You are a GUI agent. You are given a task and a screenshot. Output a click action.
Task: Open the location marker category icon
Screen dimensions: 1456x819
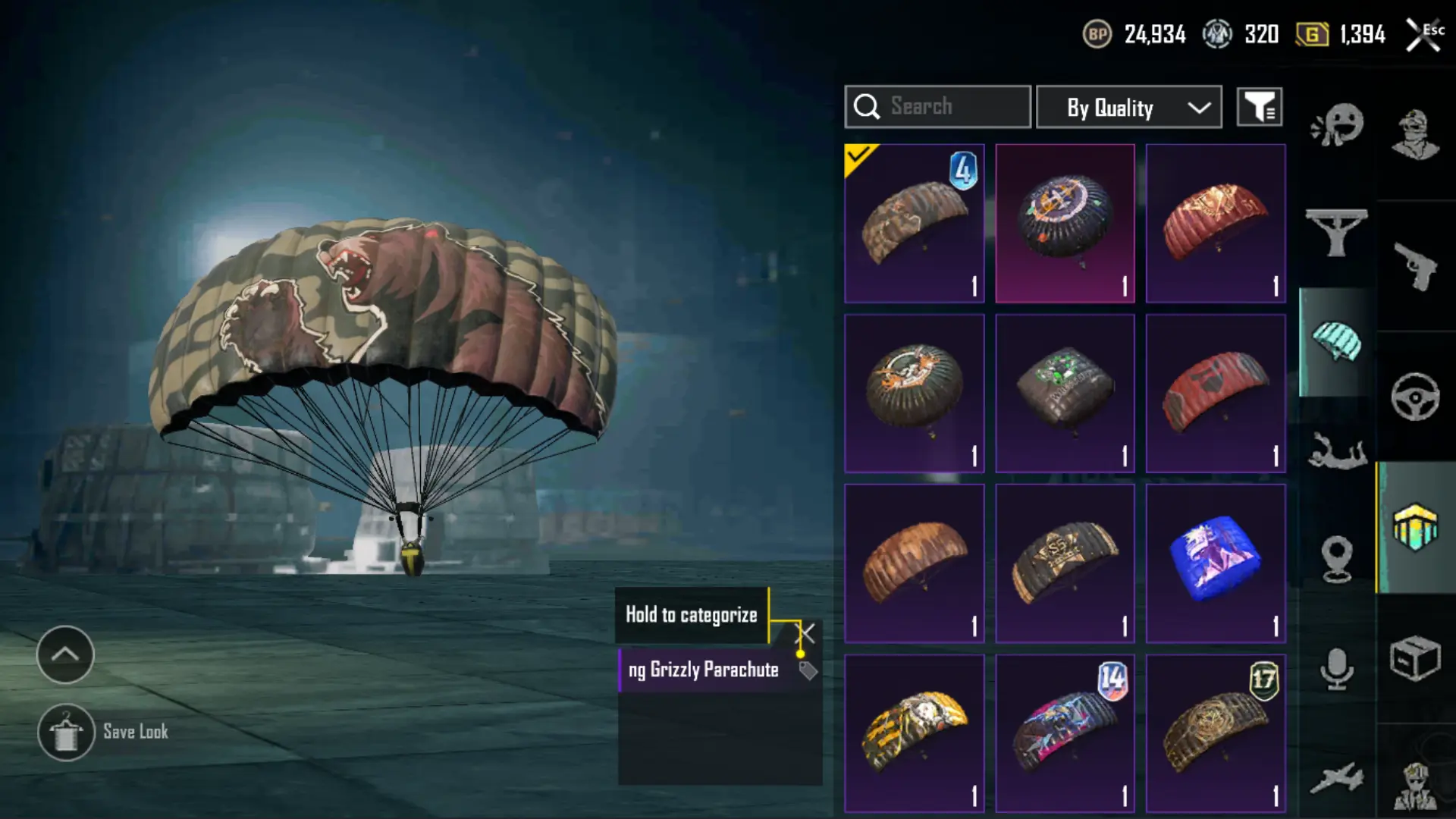click(1336, 559)
